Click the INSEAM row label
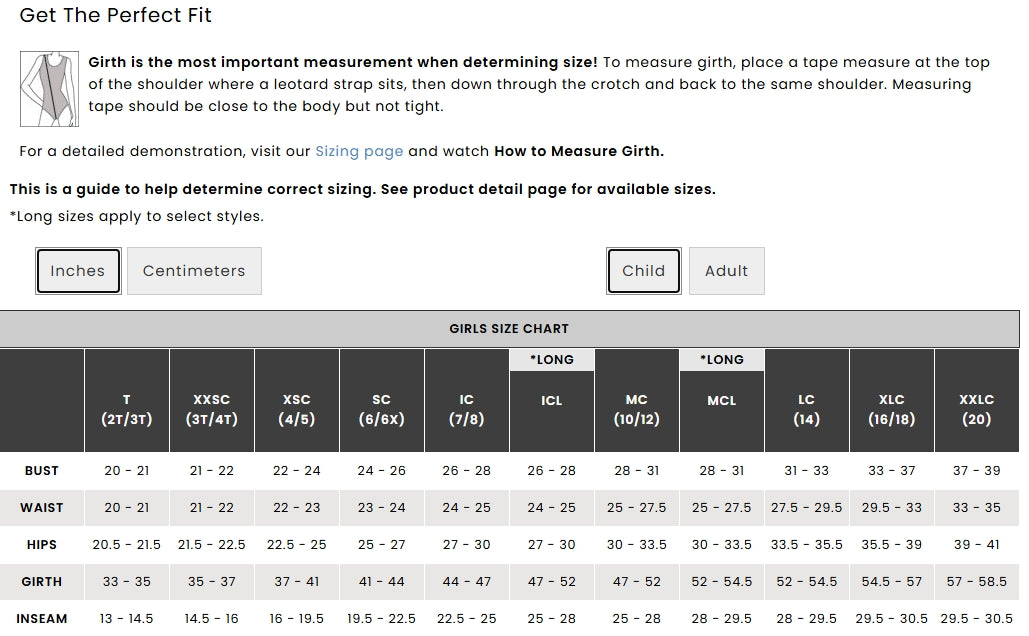 point(41,618)
